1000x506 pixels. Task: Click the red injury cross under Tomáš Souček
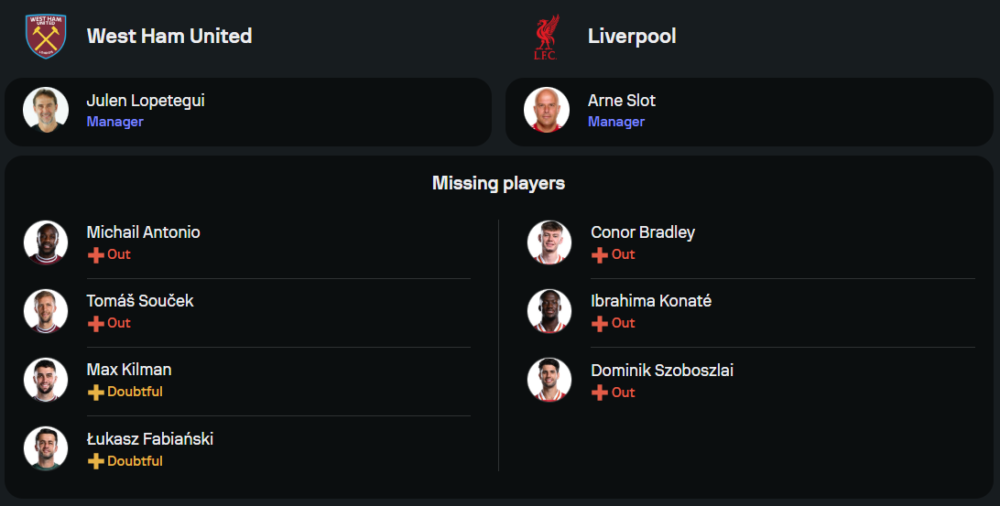(x=96, y=324)
